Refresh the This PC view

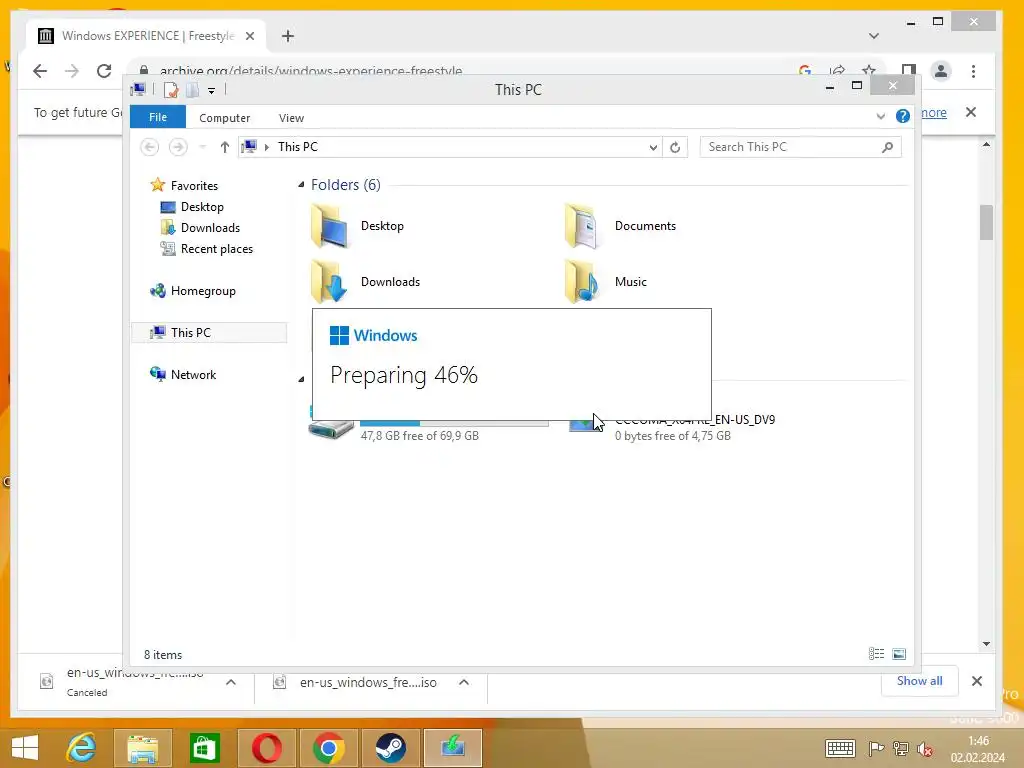click(x=675, y=148)
